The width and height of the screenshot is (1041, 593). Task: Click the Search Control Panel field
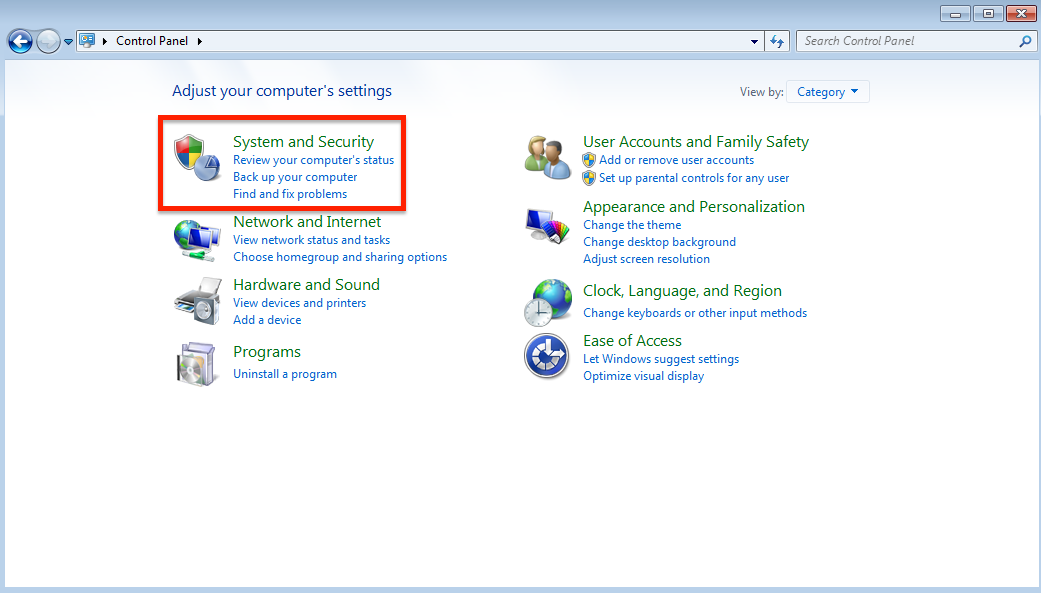click(905, 41)
